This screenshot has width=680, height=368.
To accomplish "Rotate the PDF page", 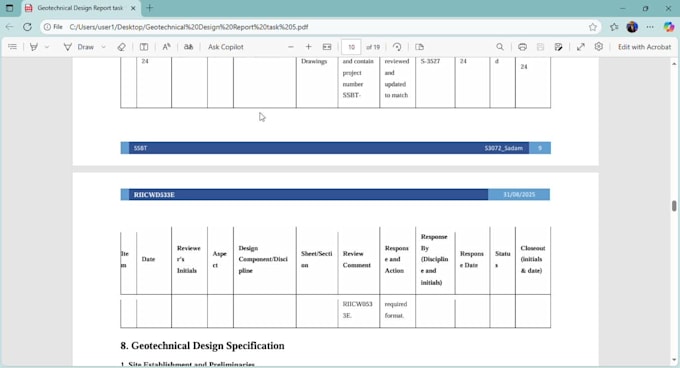I will [397, 47].
